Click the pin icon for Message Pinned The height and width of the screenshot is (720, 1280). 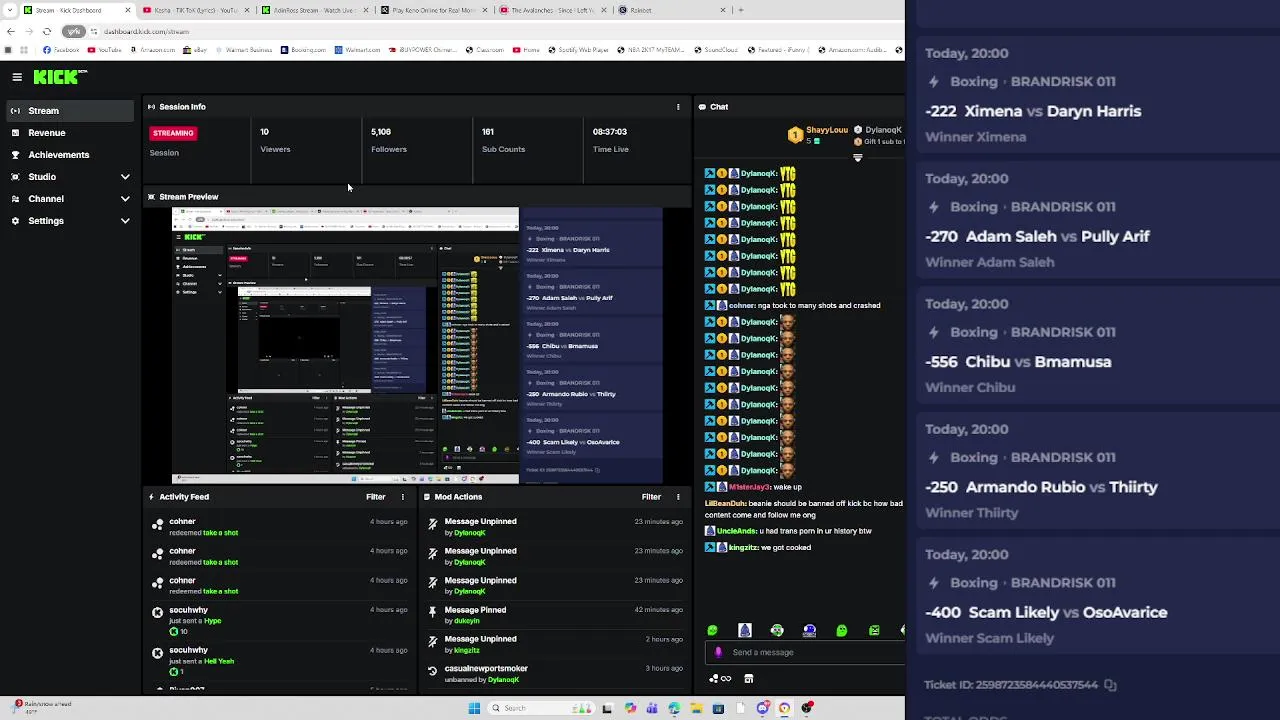point(432,611)
